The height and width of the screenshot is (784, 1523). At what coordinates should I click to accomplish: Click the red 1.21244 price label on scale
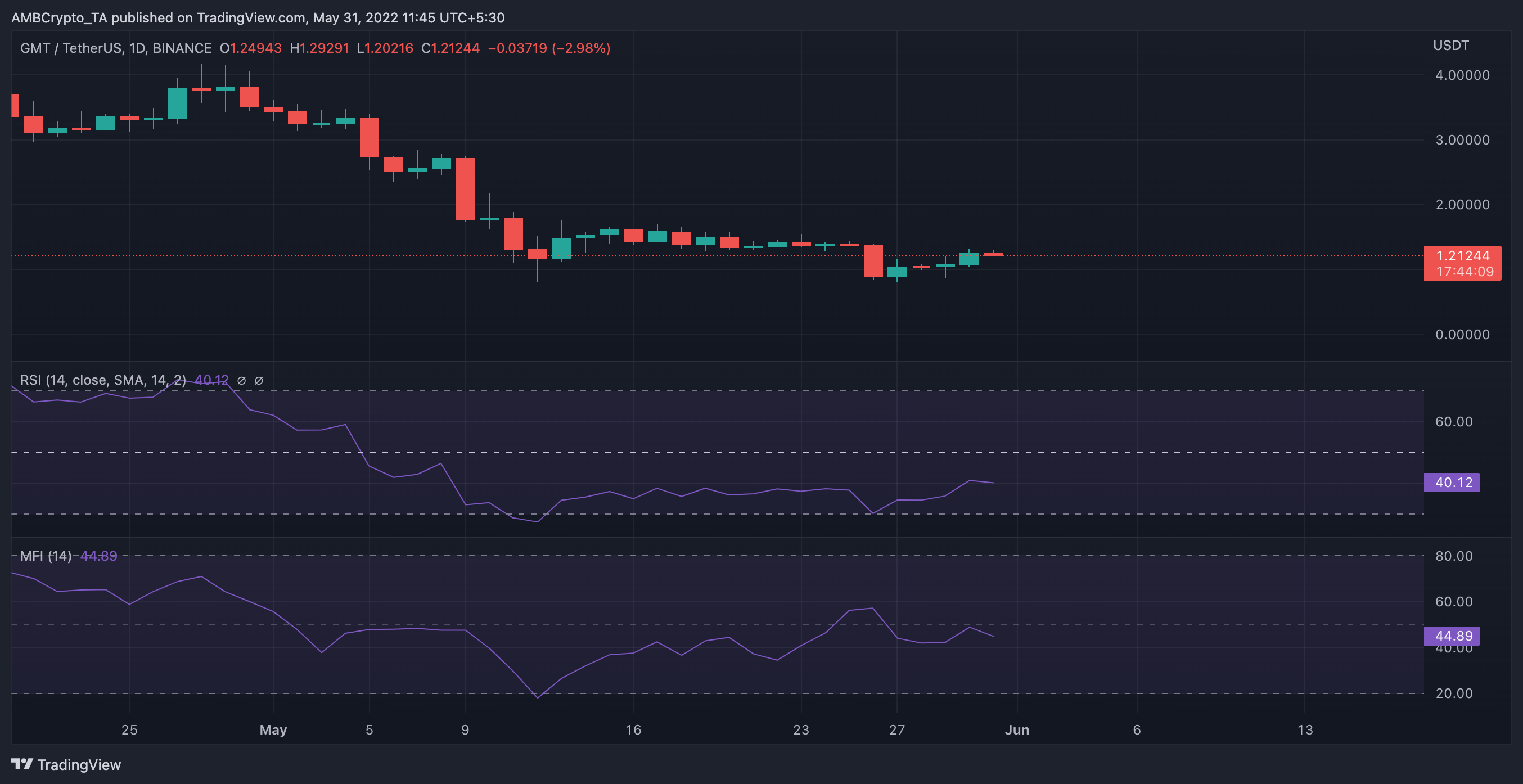[1463, 256]
